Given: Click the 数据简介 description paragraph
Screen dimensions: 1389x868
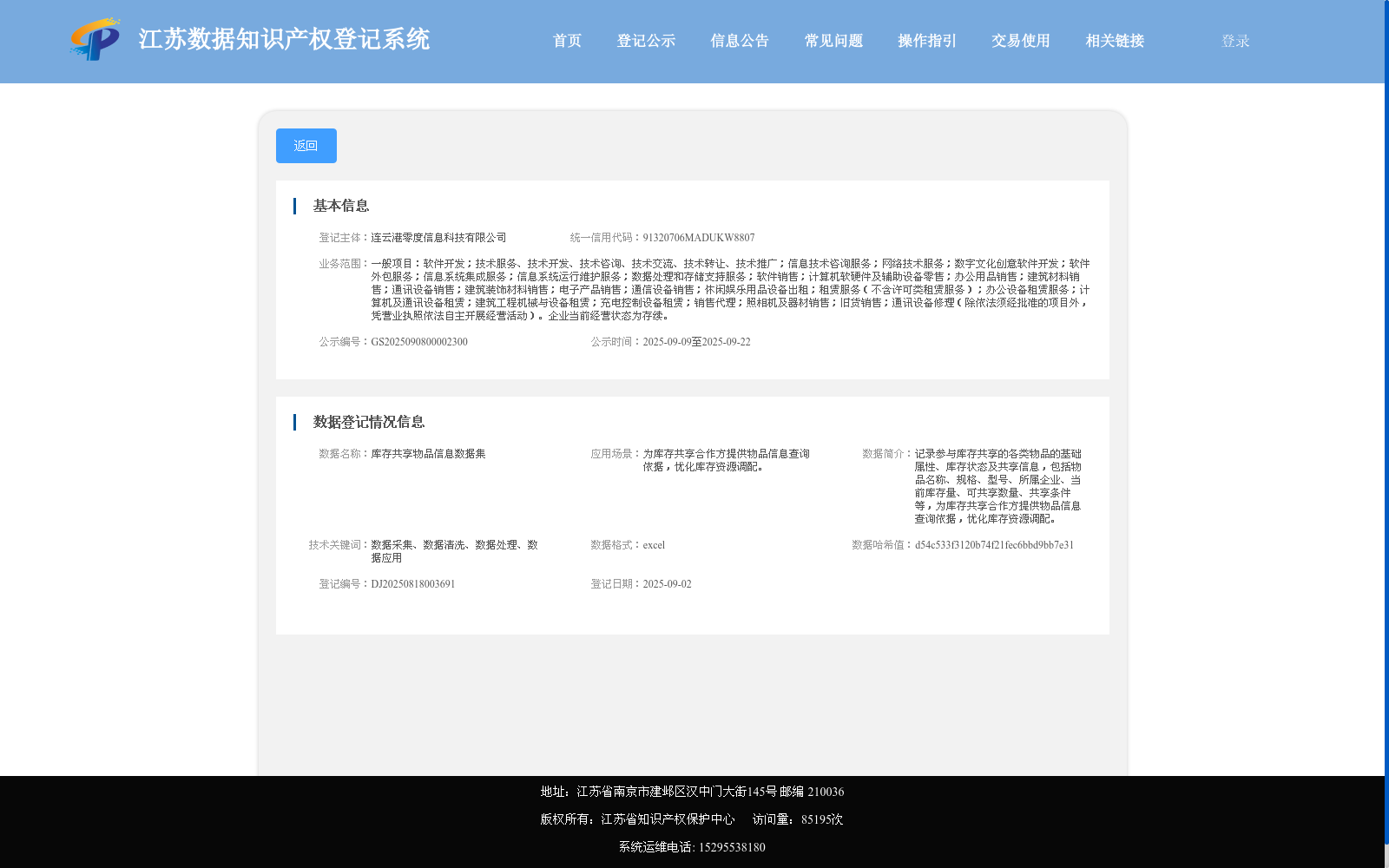Looking at the screenshot, I should [998, 486].
